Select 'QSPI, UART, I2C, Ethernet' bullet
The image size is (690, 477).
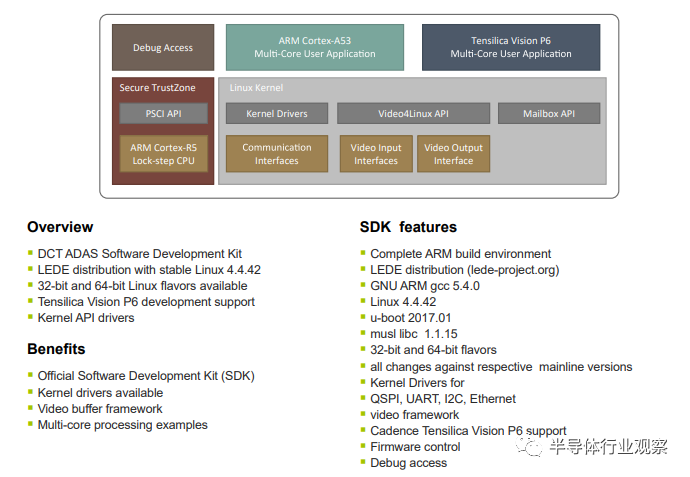[x=443, y=399]
